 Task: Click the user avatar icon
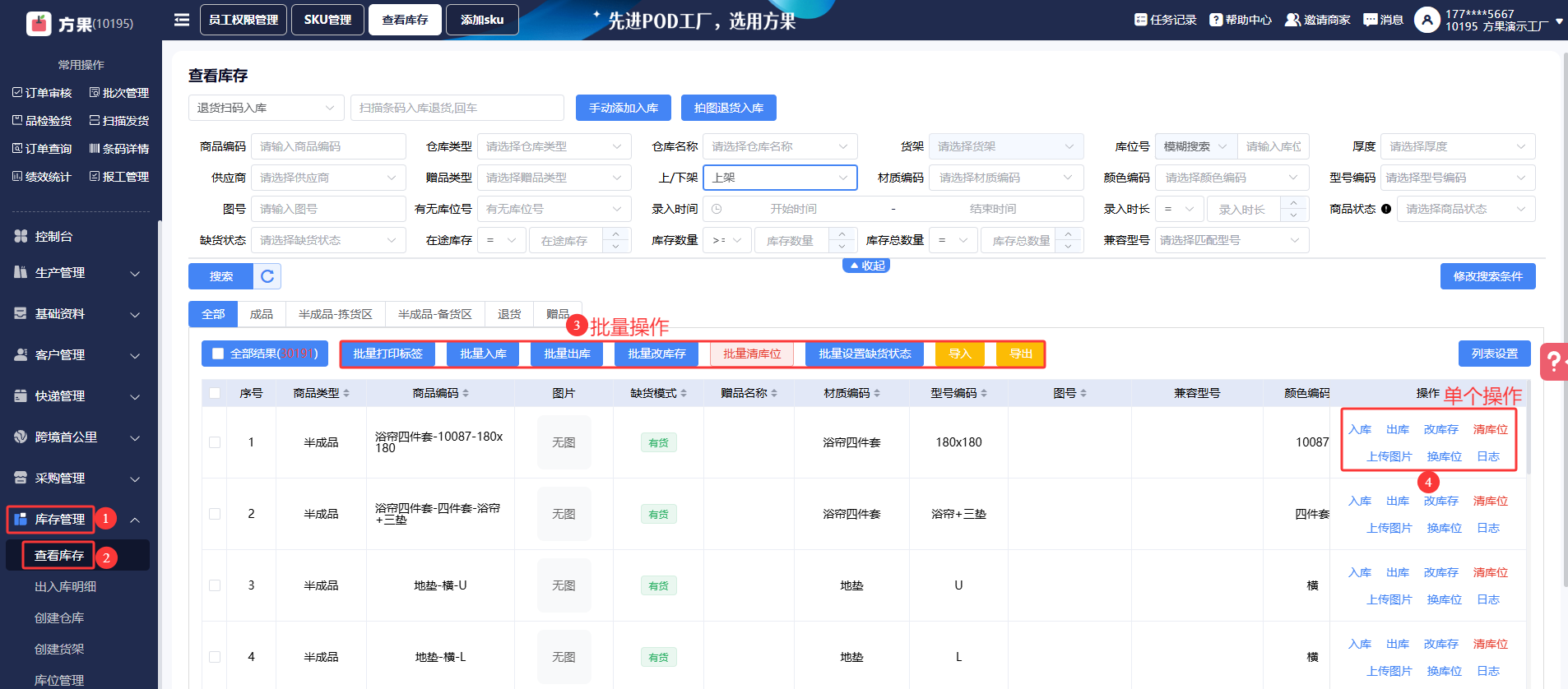coord(1427,20)
